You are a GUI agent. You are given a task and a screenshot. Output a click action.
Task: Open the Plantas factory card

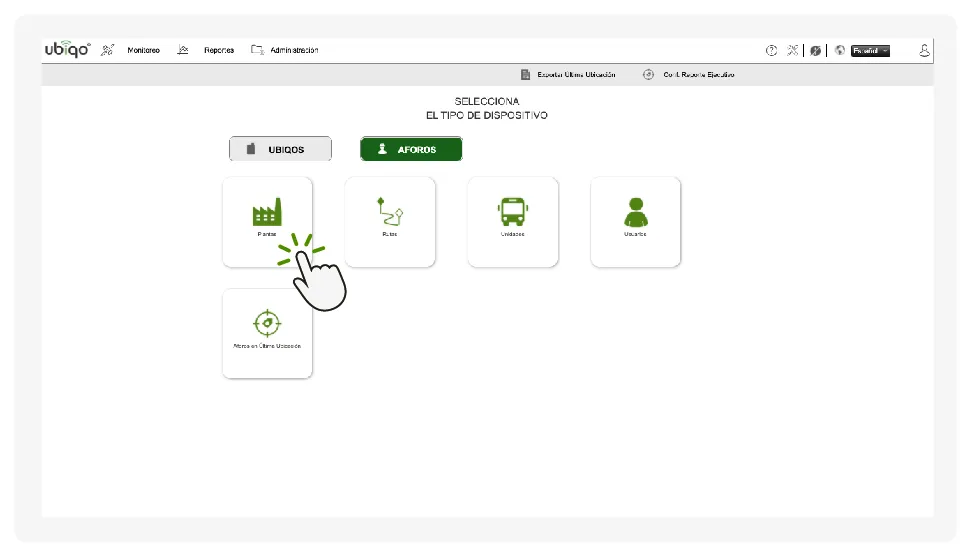tap(267, 222)
